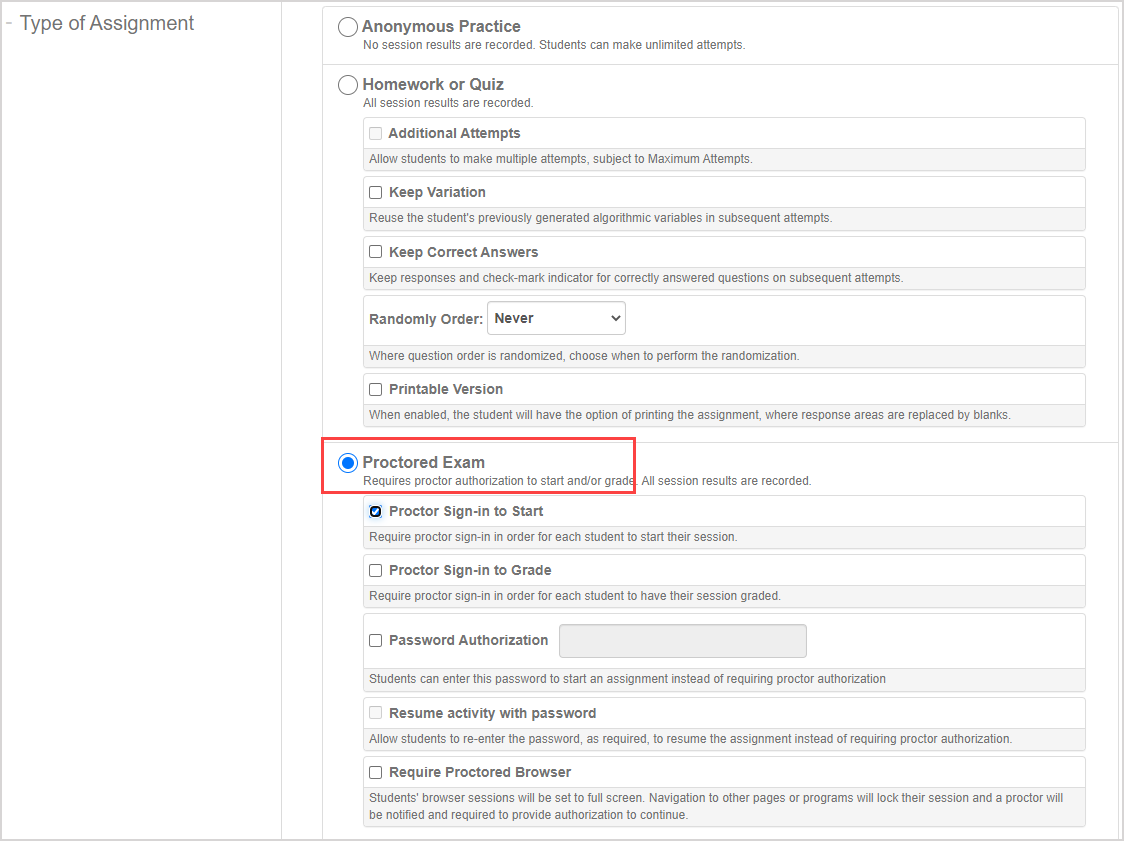
Task: Click the Password Authorization text field
Action: click(682, 641)
